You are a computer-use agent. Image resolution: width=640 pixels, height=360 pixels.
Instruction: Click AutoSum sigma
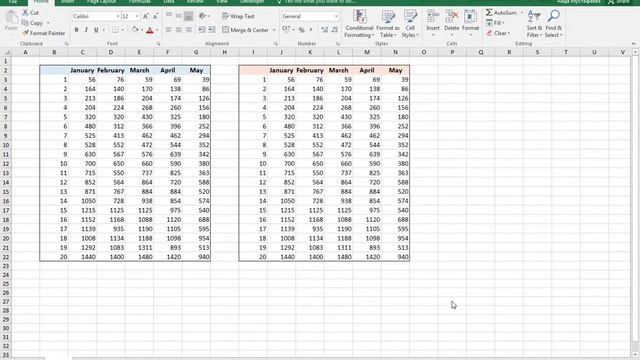point(489,13)
